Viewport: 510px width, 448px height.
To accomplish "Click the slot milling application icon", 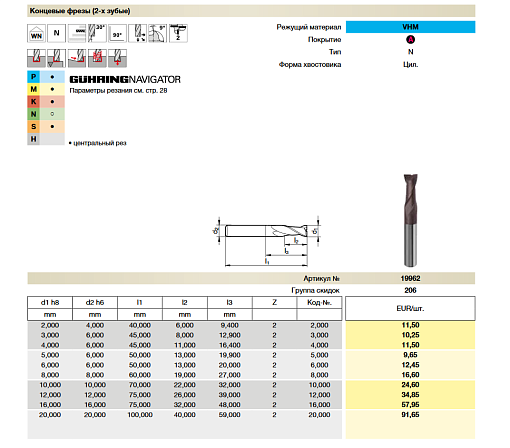I will tap(36, 58).
